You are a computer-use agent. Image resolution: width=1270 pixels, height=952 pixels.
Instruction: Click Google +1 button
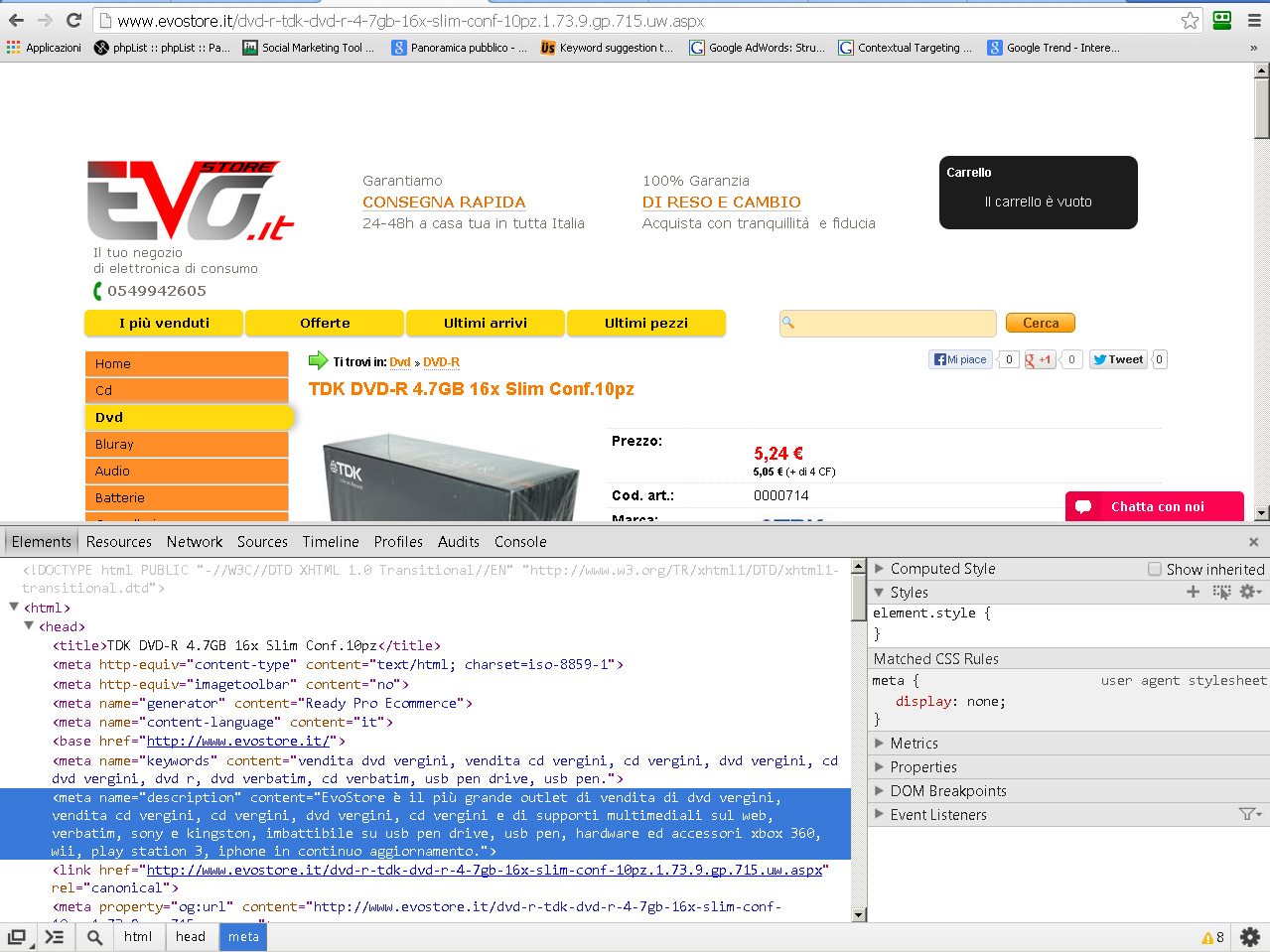tap(1040, 359)
